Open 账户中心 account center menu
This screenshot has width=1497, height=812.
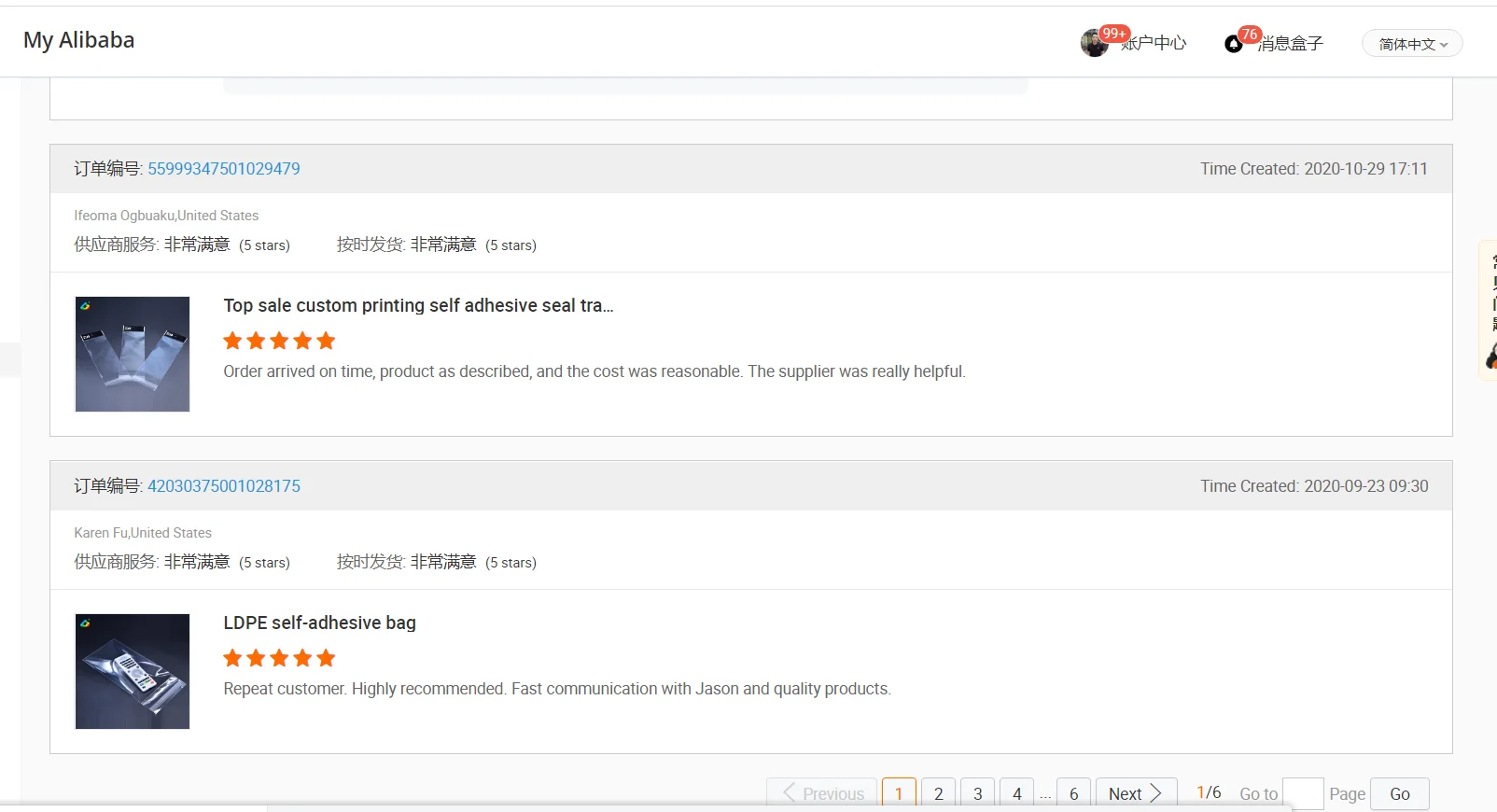tap(1154, 44)
